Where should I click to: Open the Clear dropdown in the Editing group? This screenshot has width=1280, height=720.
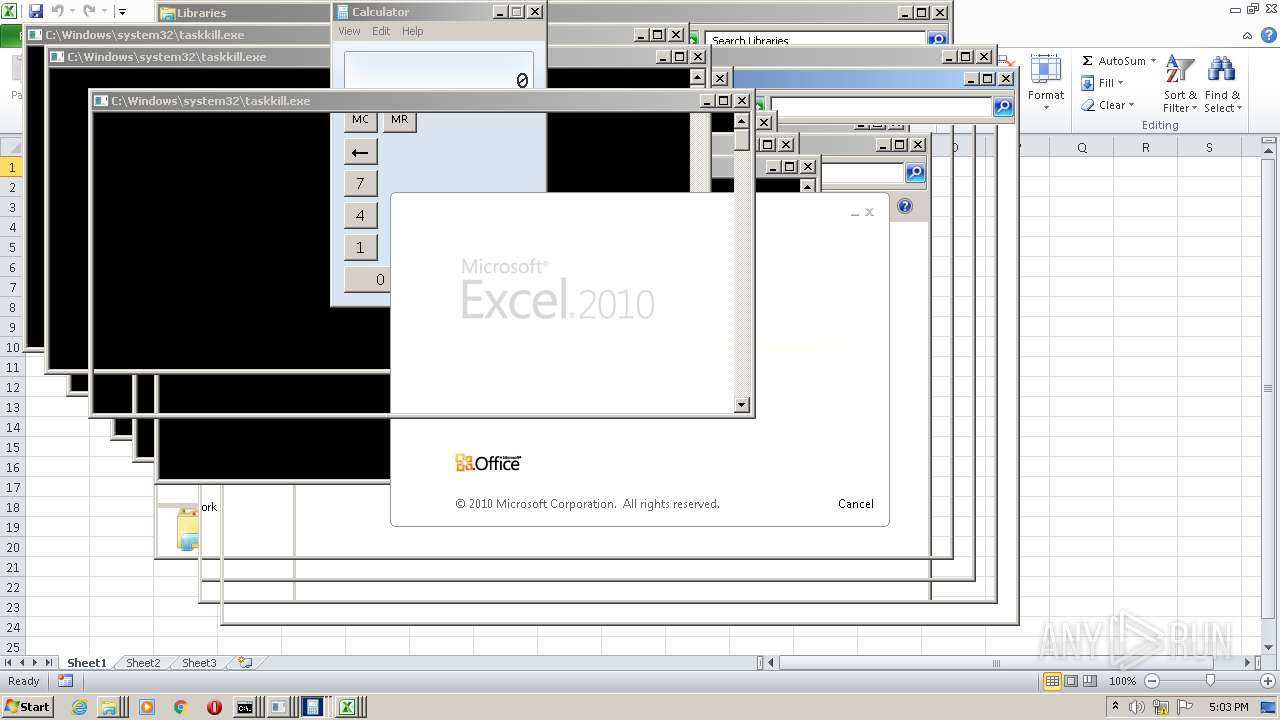1108,105
